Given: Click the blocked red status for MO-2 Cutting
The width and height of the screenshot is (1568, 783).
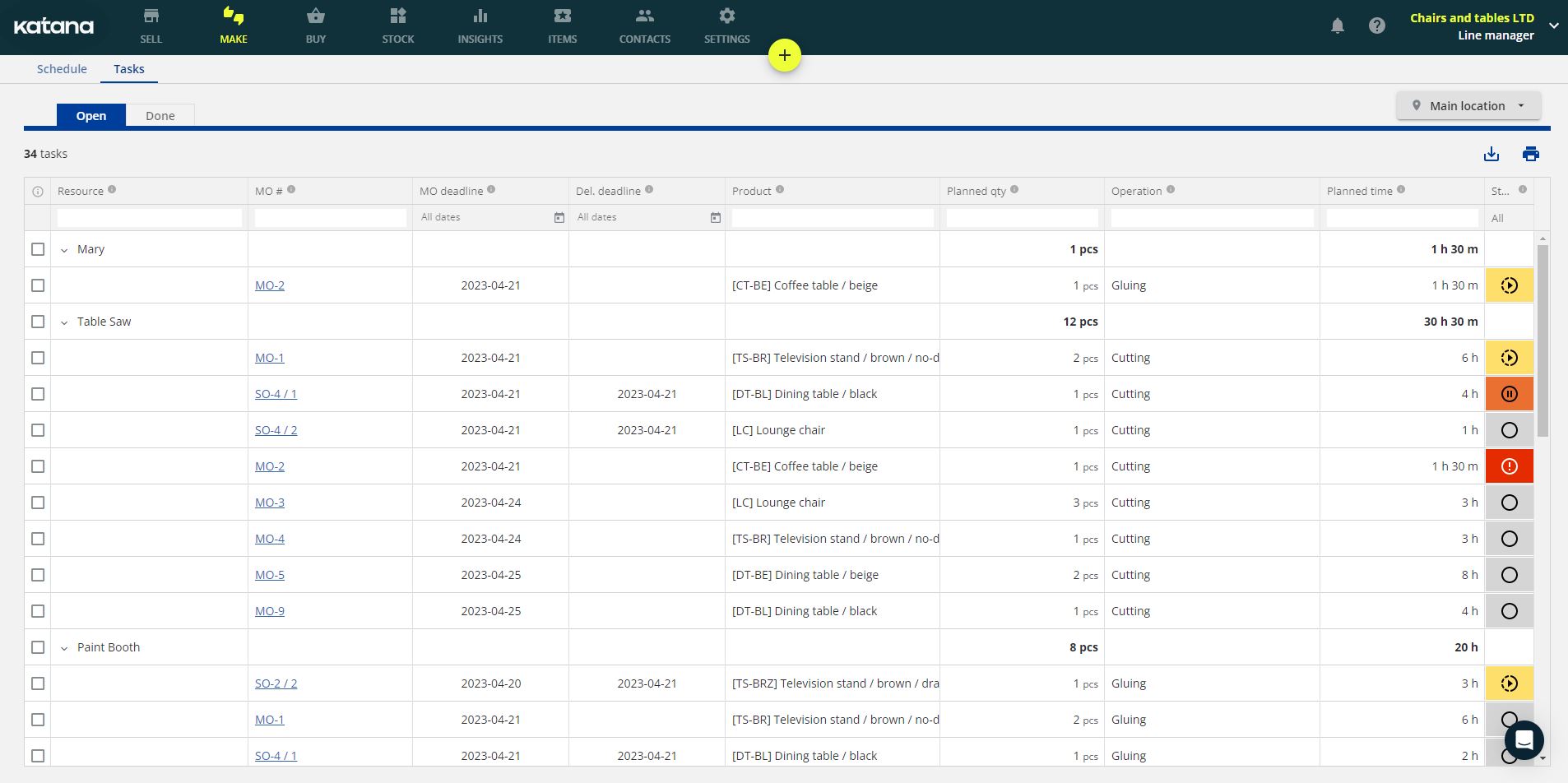Looking at the screenshot, I should (x=1510, y=466).
